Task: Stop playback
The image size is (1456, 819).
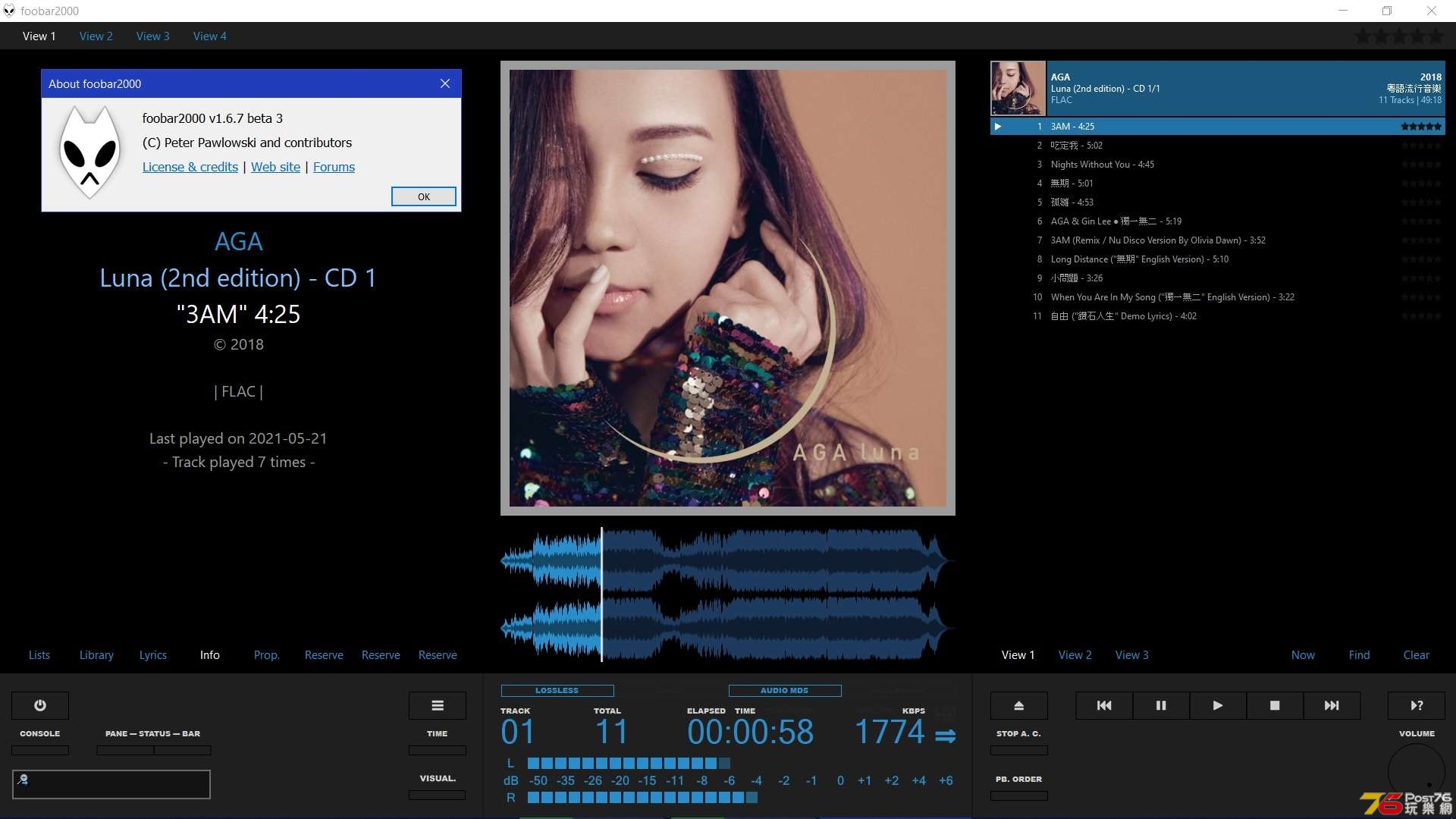Action: [x=1275, y=705]
